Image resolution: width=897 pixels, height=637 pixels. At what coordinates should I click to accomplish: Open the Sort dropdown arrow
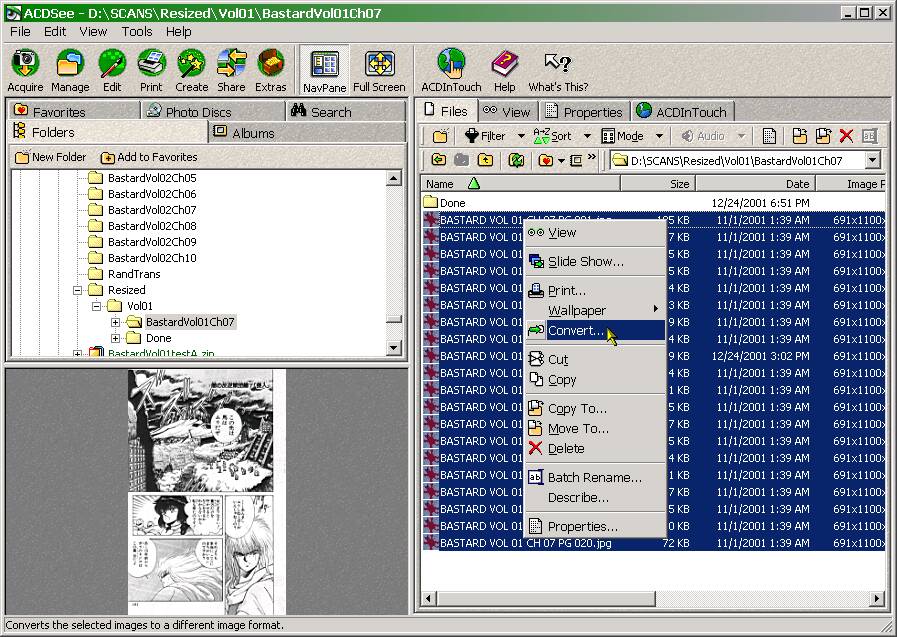(x=587, y=136)
